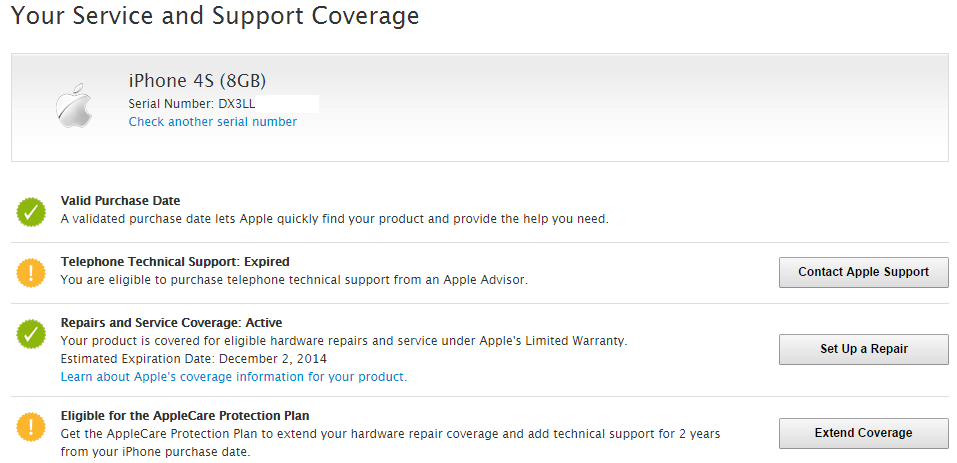Viewport: 957px width, 463px height.
Task: Select the Telephone Technical Support: Expired heading
Action: click(x=175, y=262)
